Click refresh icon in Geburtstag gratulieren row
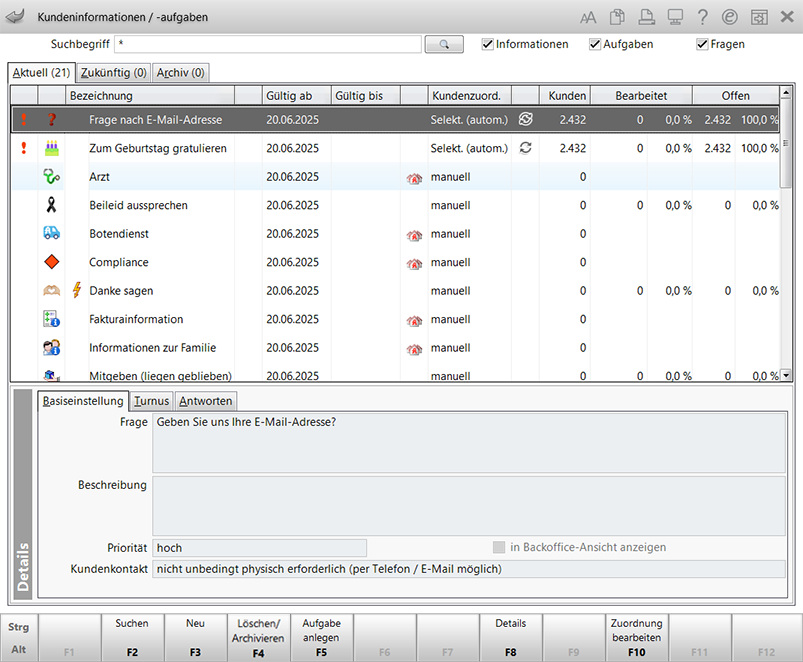 525,148
